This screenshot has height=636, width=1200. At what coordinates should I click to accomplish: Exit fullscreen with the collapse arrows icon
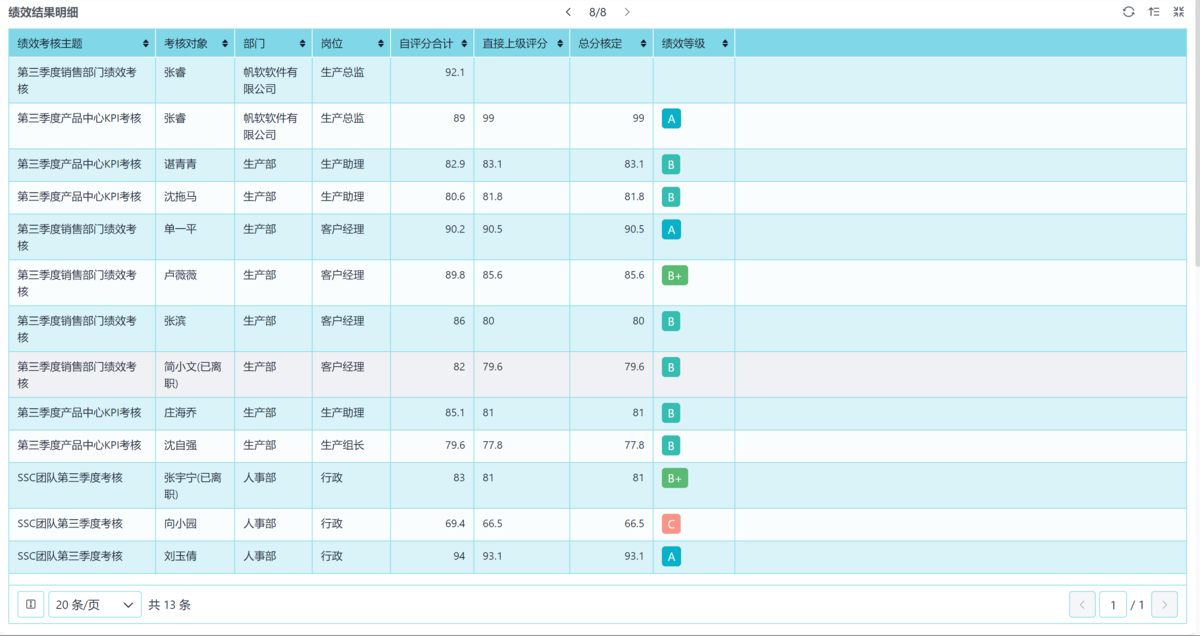(1179, 12)
